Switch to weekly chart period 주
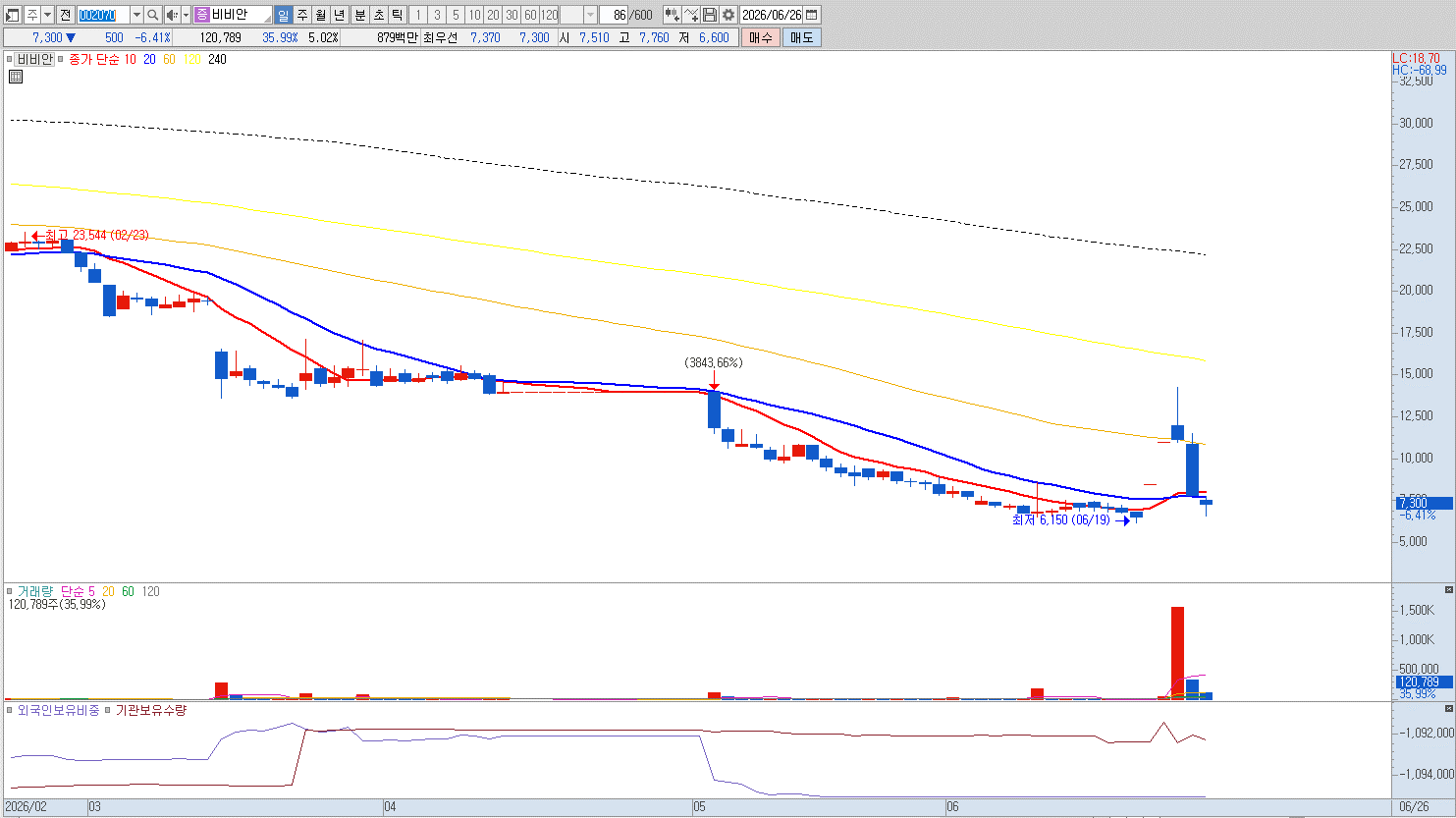This screenshot has width=1456, height=818. (x=301, y=15)
